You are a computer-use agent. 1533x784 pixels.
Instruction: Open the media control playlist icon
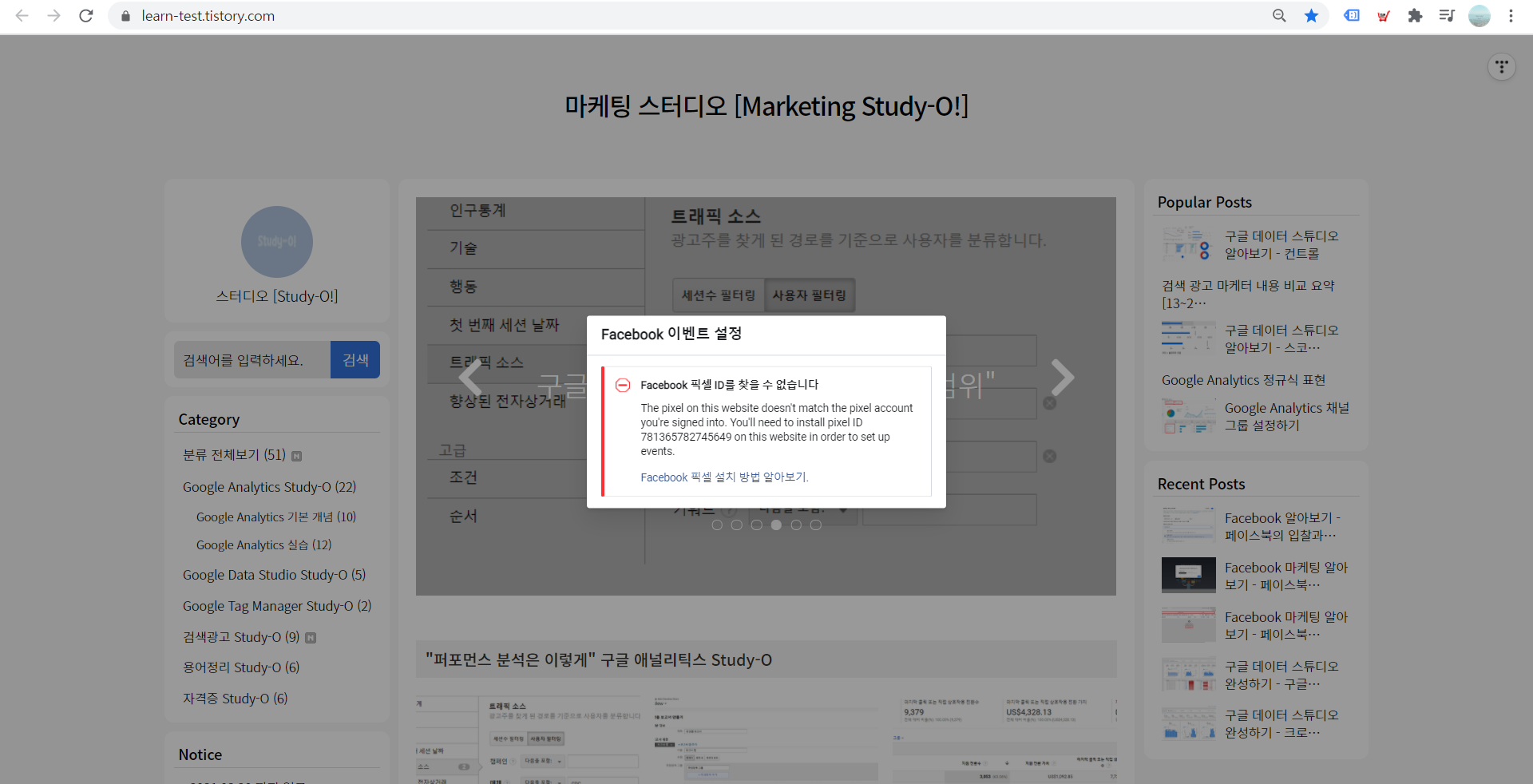pos(1447,16)
